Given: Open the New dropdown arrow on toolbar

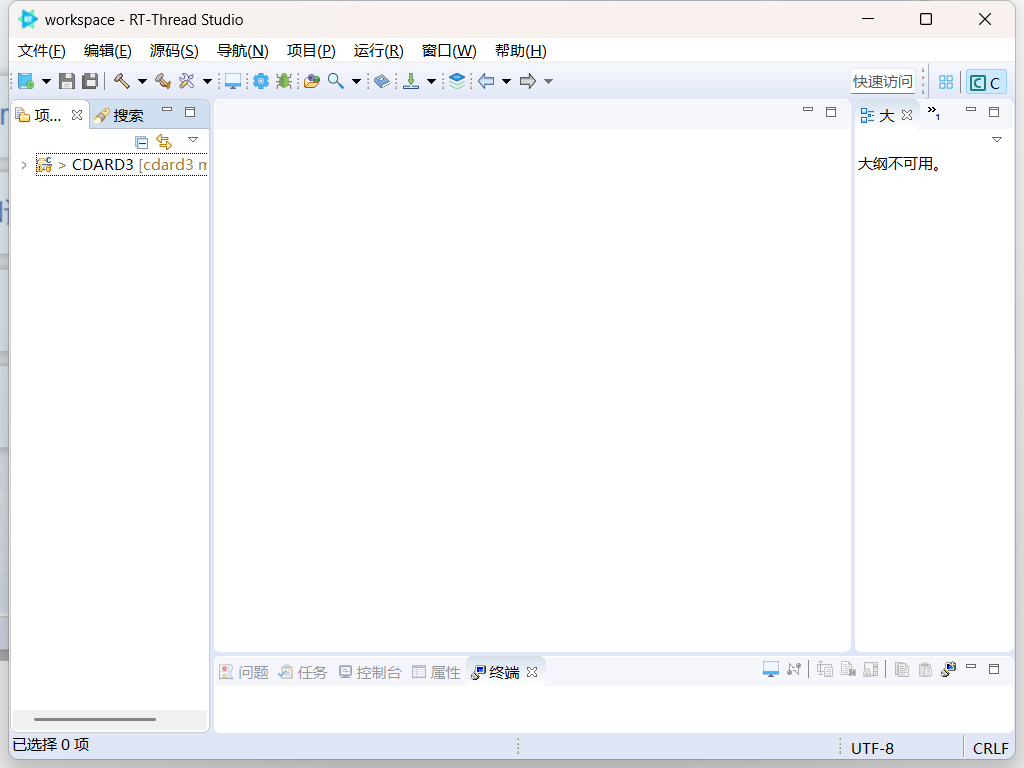Looking at the screenshot, I should click(x=45, y=81).
